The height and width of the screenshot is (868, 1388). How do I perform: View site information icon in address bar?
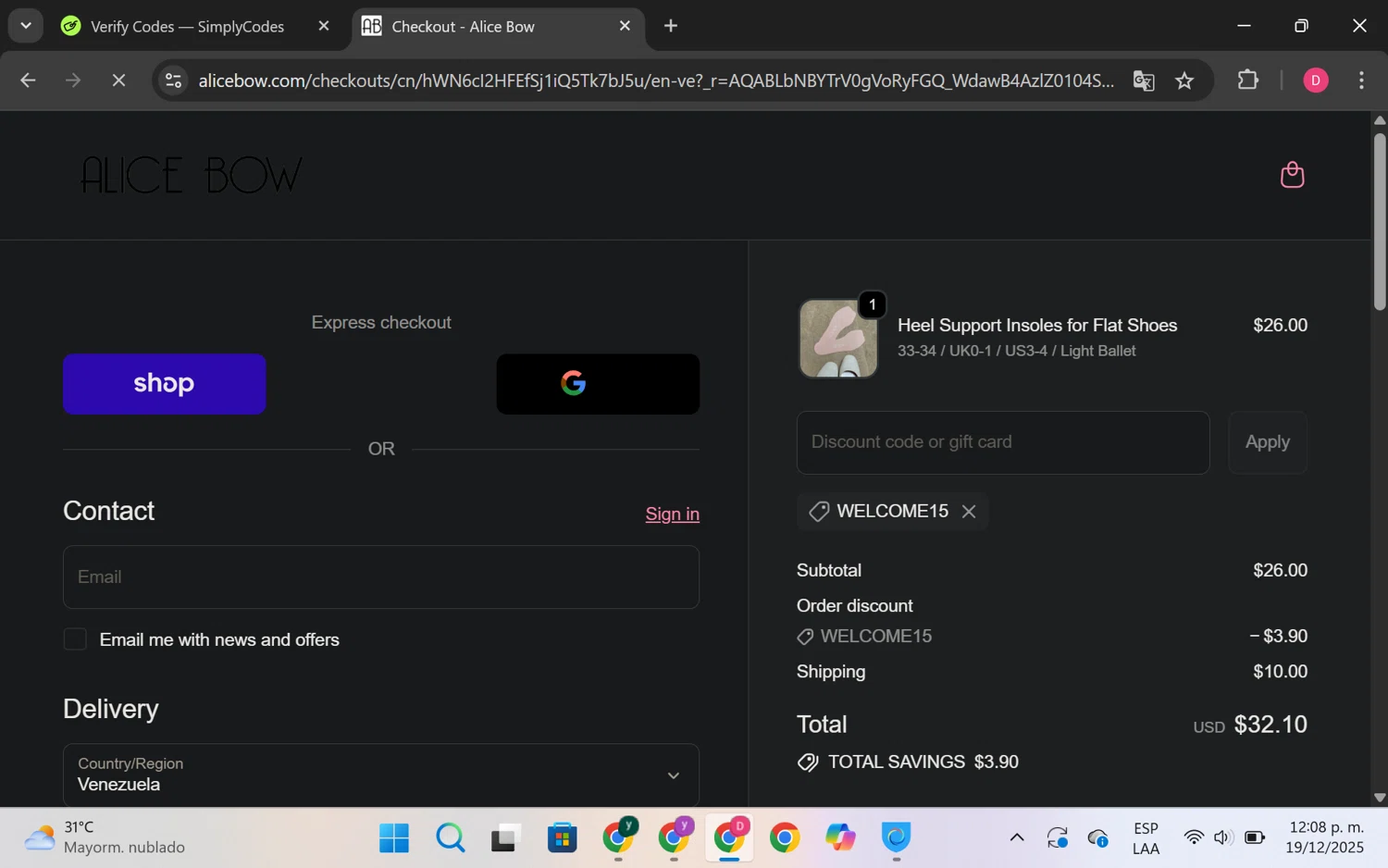(173, 81)
